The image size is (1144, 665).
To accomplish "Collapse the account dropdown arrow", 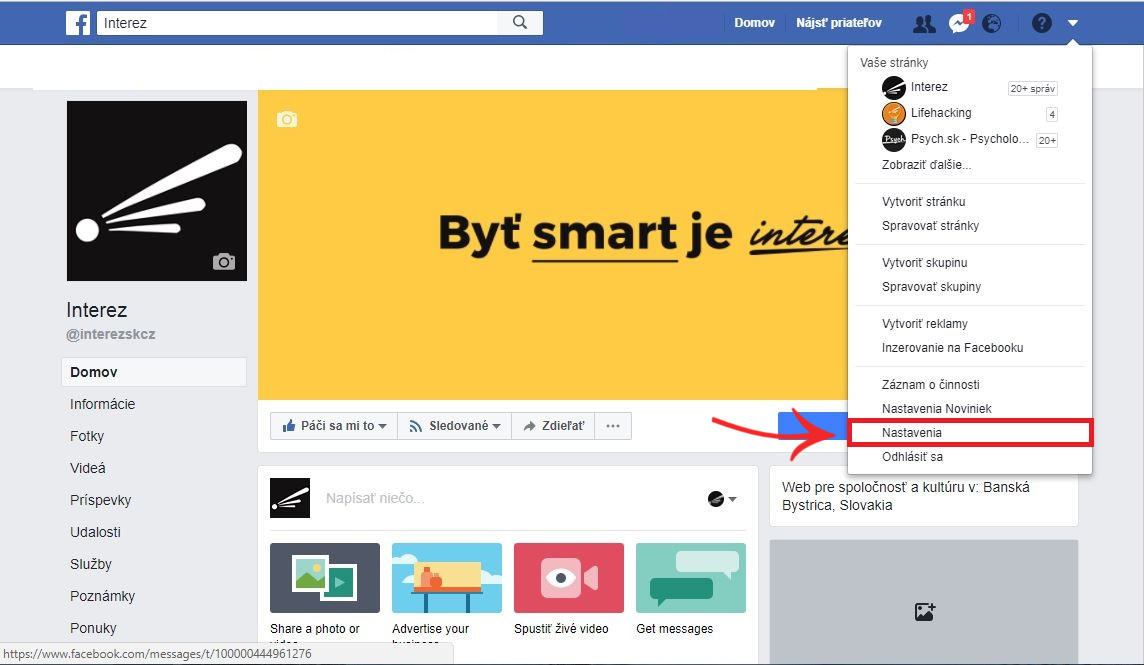I will [1072, 23].
